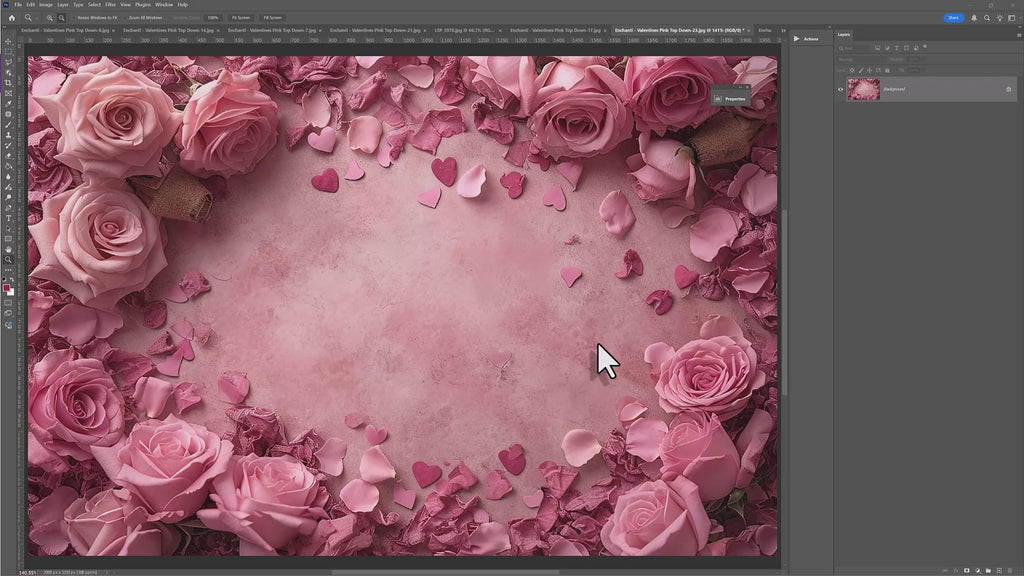Open the Filter menu
This screenshot has height=576, width=1024.
click(110, 4)
